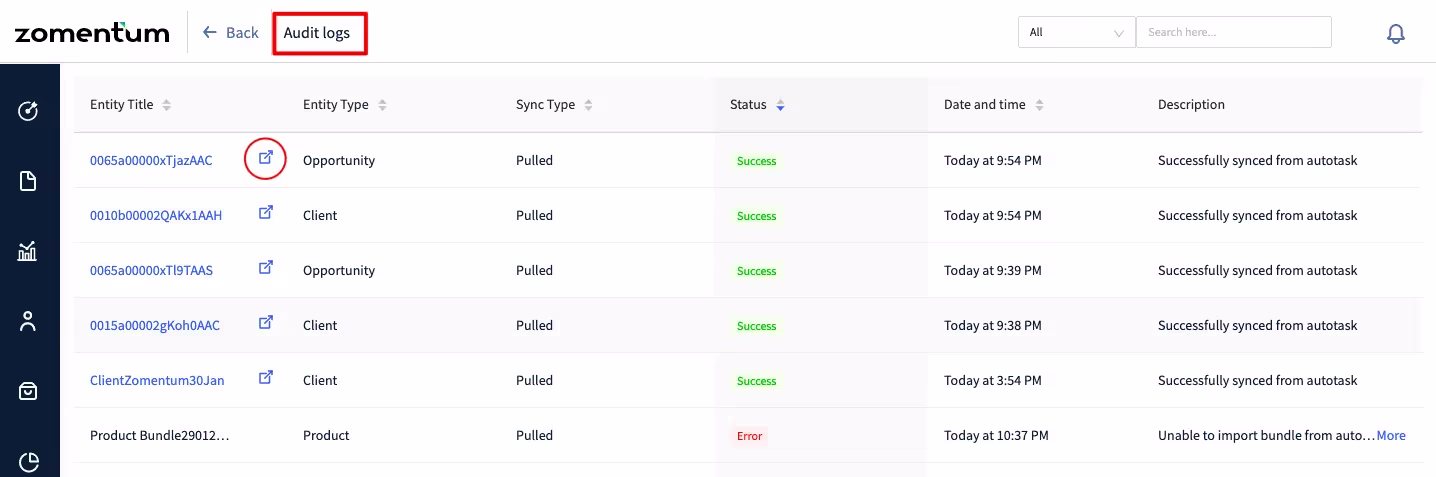Sort by Sync Type column
The image size is (1436, 477).
pos(588,105)
